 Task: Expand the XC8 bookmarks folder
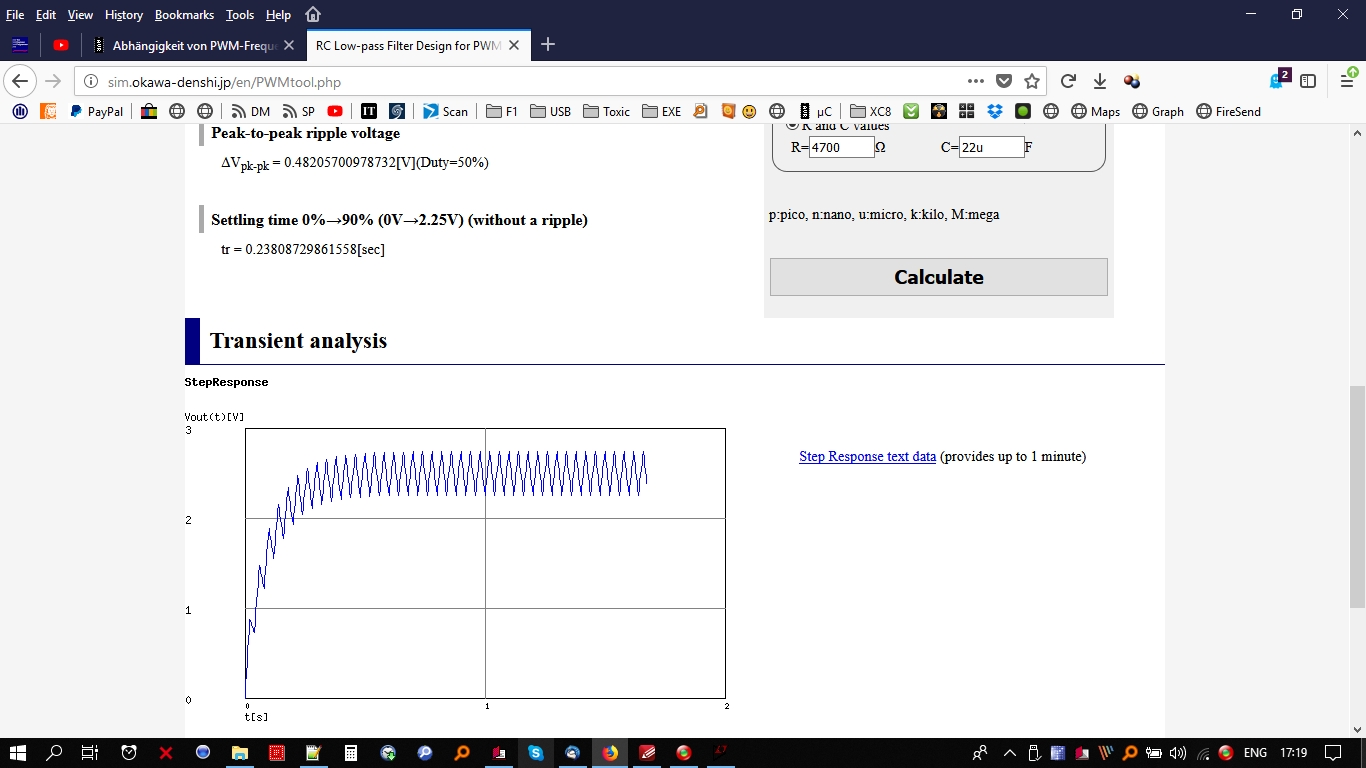(x=870, y=112)
